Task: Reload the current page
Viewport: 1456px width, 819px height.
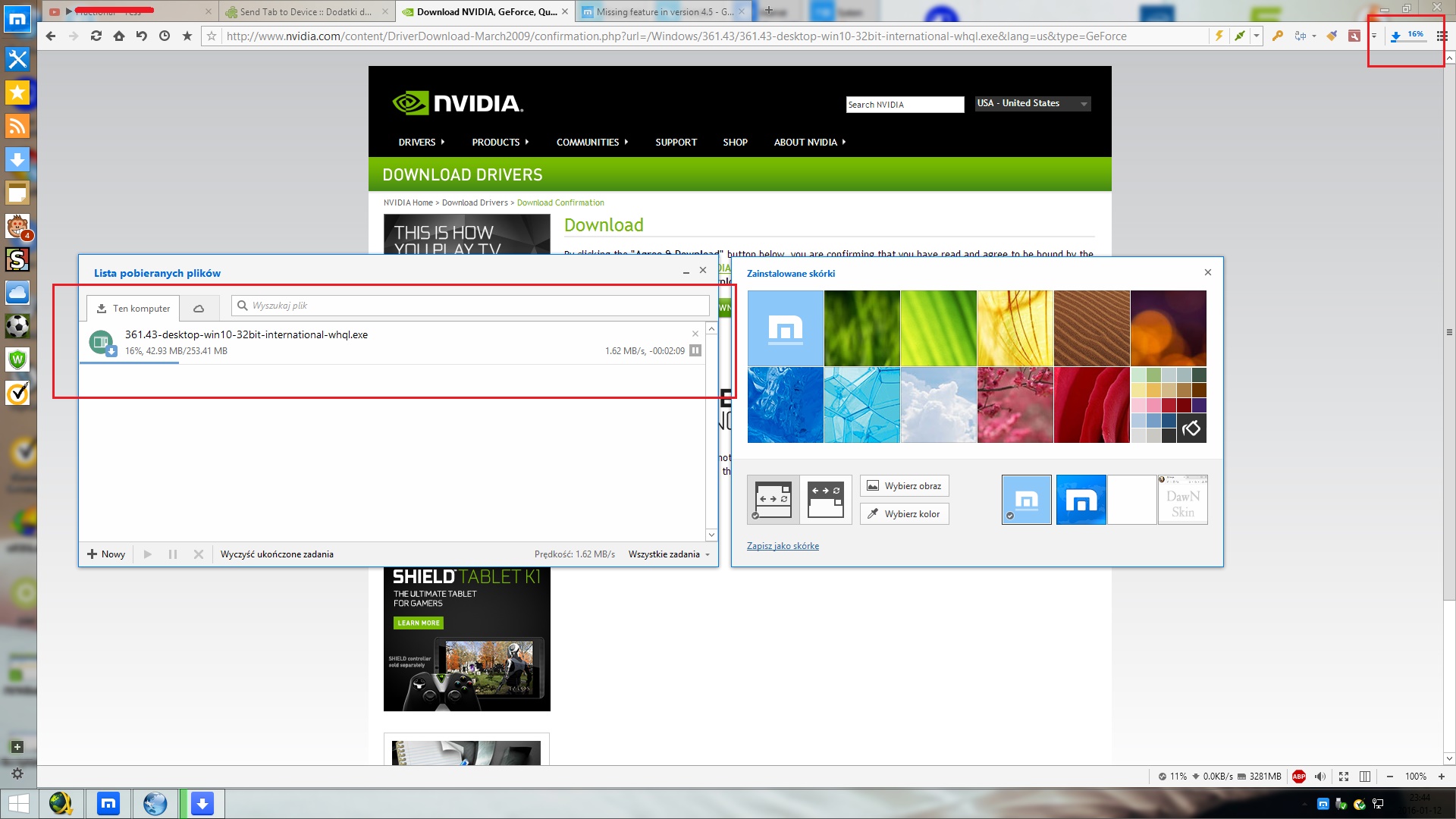Action: pos(96,36)
